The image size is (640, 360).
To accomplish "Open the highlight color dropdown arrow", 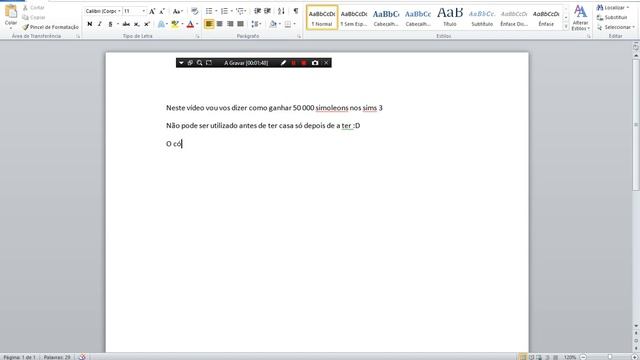I will 182,24.
